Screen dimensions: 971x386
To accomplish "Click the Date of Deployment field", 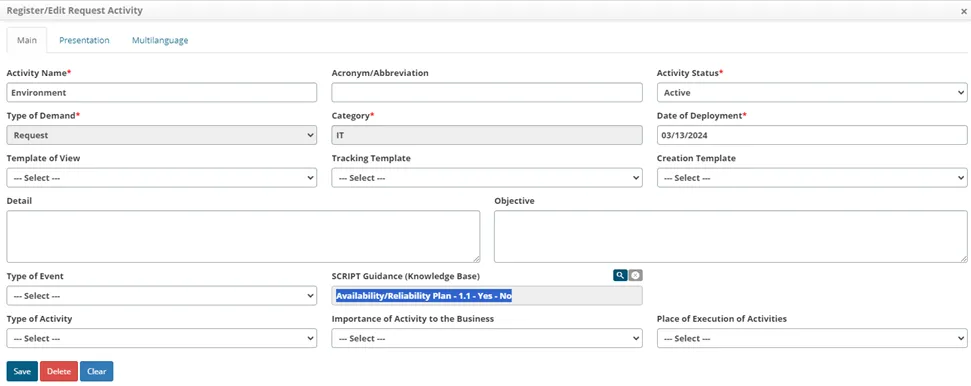I will 812,135.
